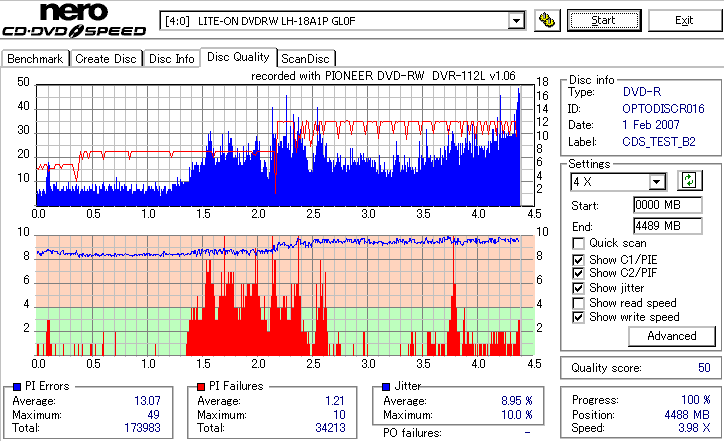Image resolution: width=724 pixels, height=441 pixels.
Task: Click the PI Errors average 13.07
Action: tap(147, 401)
